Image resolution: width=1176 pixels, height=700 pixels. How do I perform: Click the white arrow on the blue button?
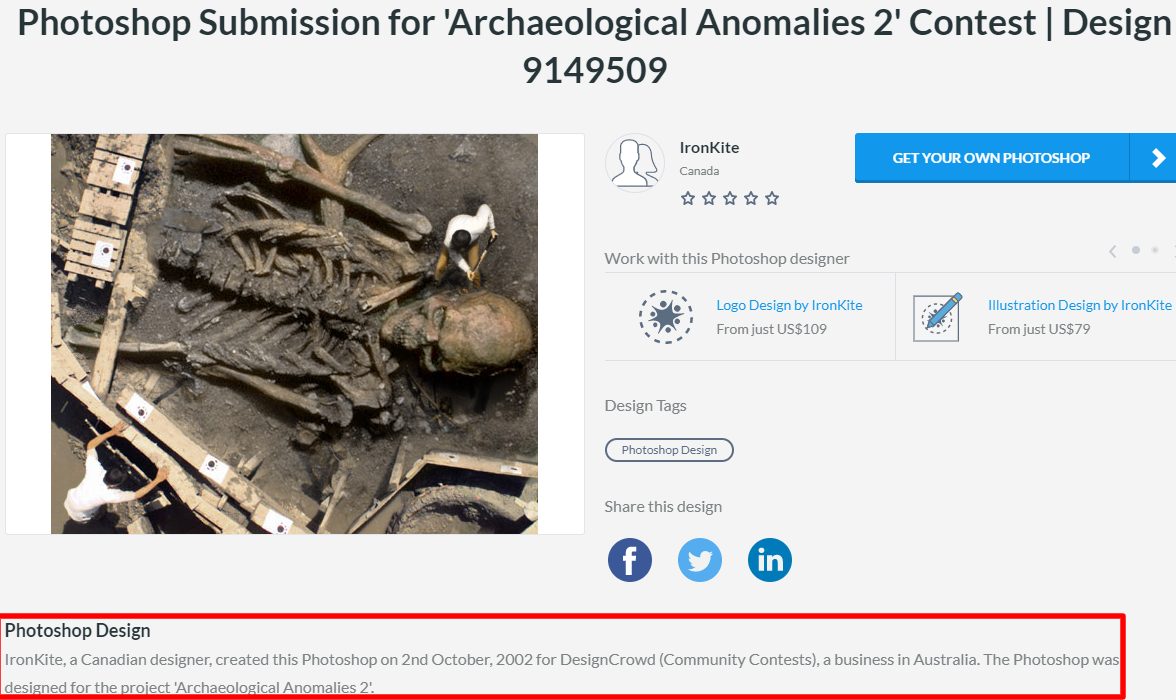1157,158
